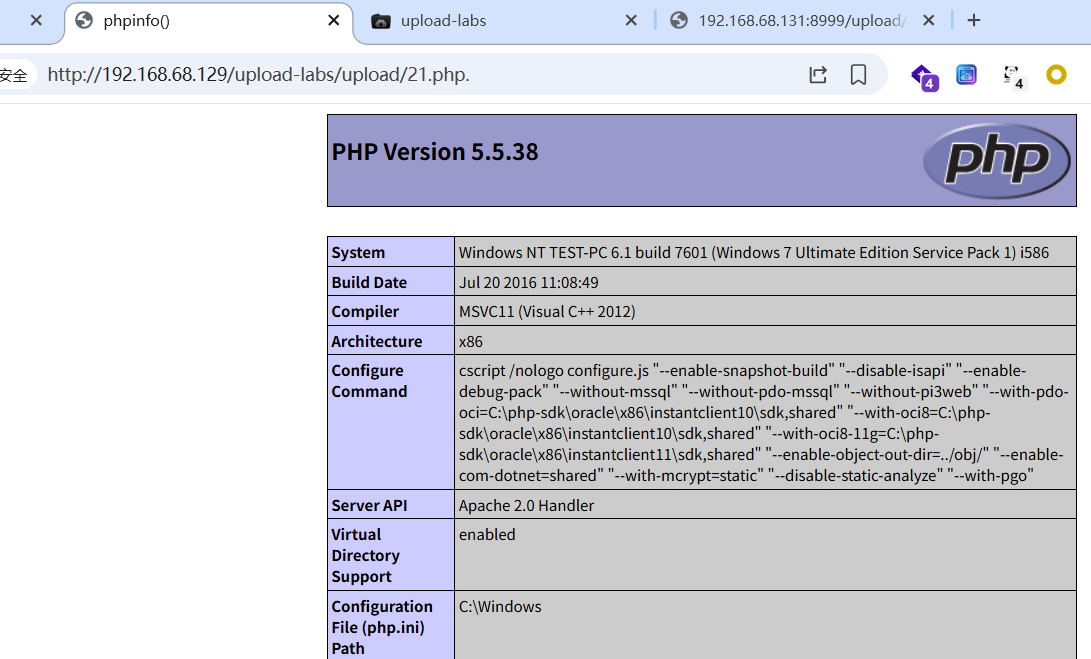Select the 'Configure Command' label

click(x=369, y=381)
